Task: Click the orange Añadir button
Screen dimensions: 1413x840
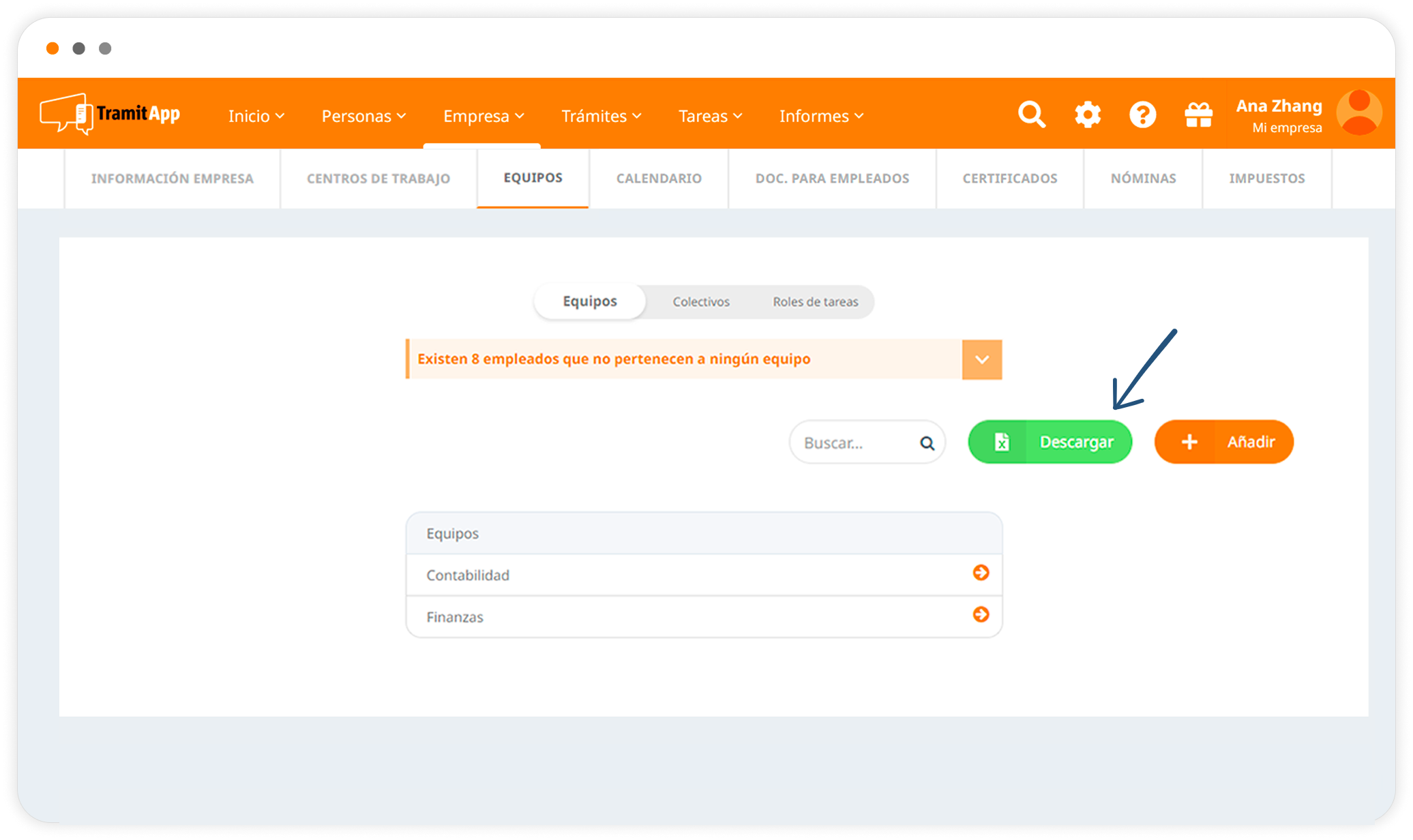Action: [x=1223, y=442]
